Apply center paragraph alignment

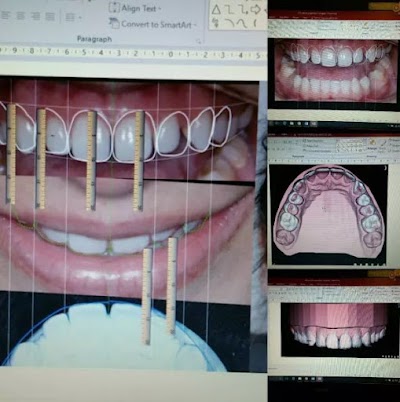[x=20, y=16]
